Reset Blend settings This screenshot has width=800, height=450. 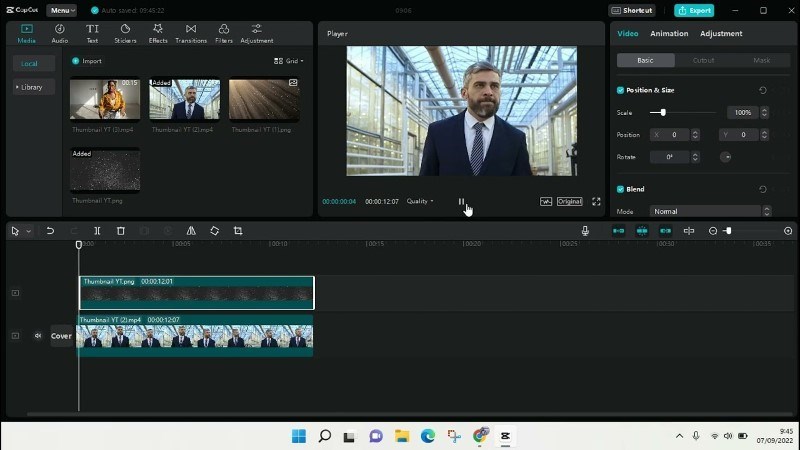(763, 189)
